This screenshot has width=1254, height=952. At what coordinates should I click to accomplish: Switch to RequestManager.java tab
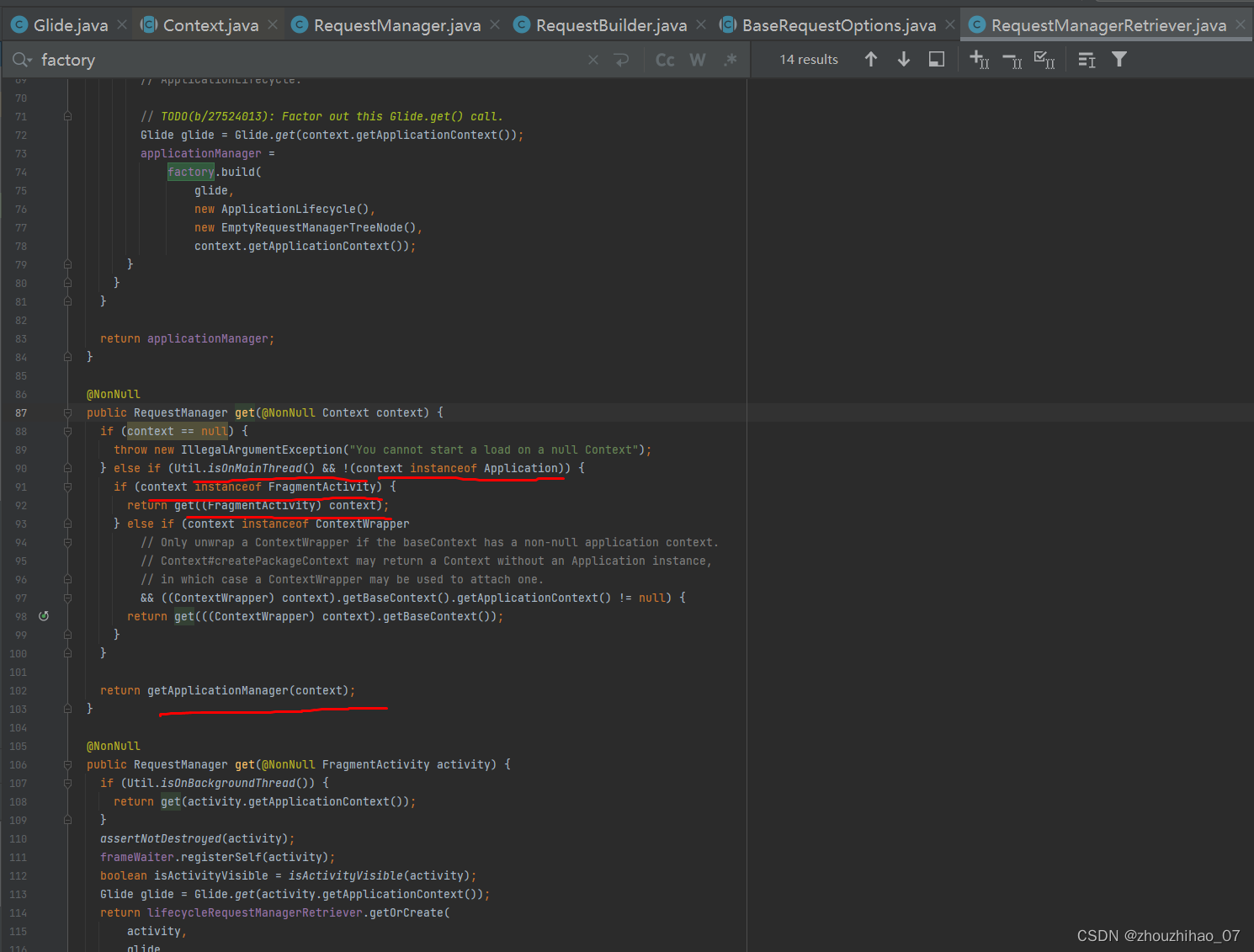(x=397, y=25)
